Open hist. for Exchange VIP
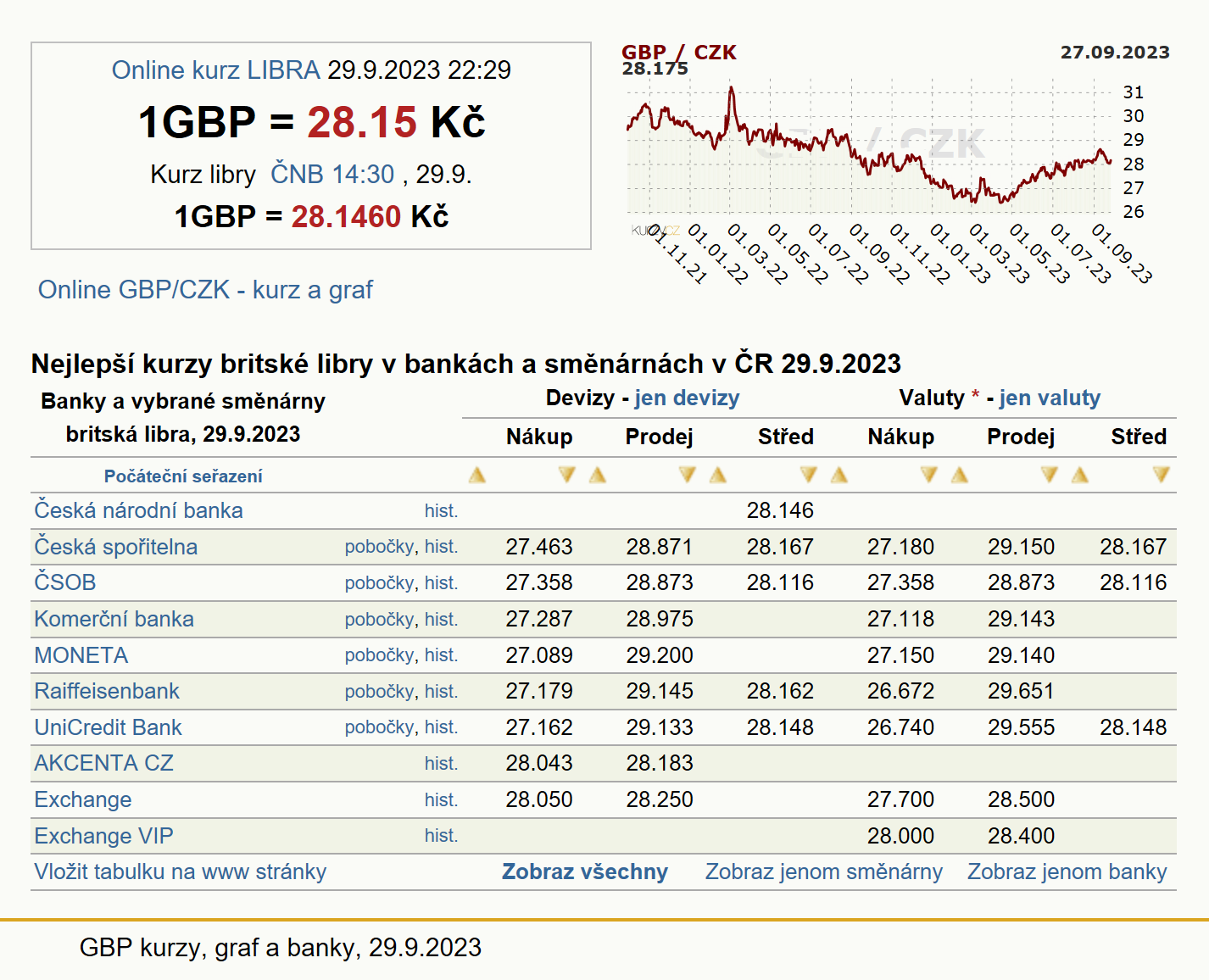 pos(441,836)
